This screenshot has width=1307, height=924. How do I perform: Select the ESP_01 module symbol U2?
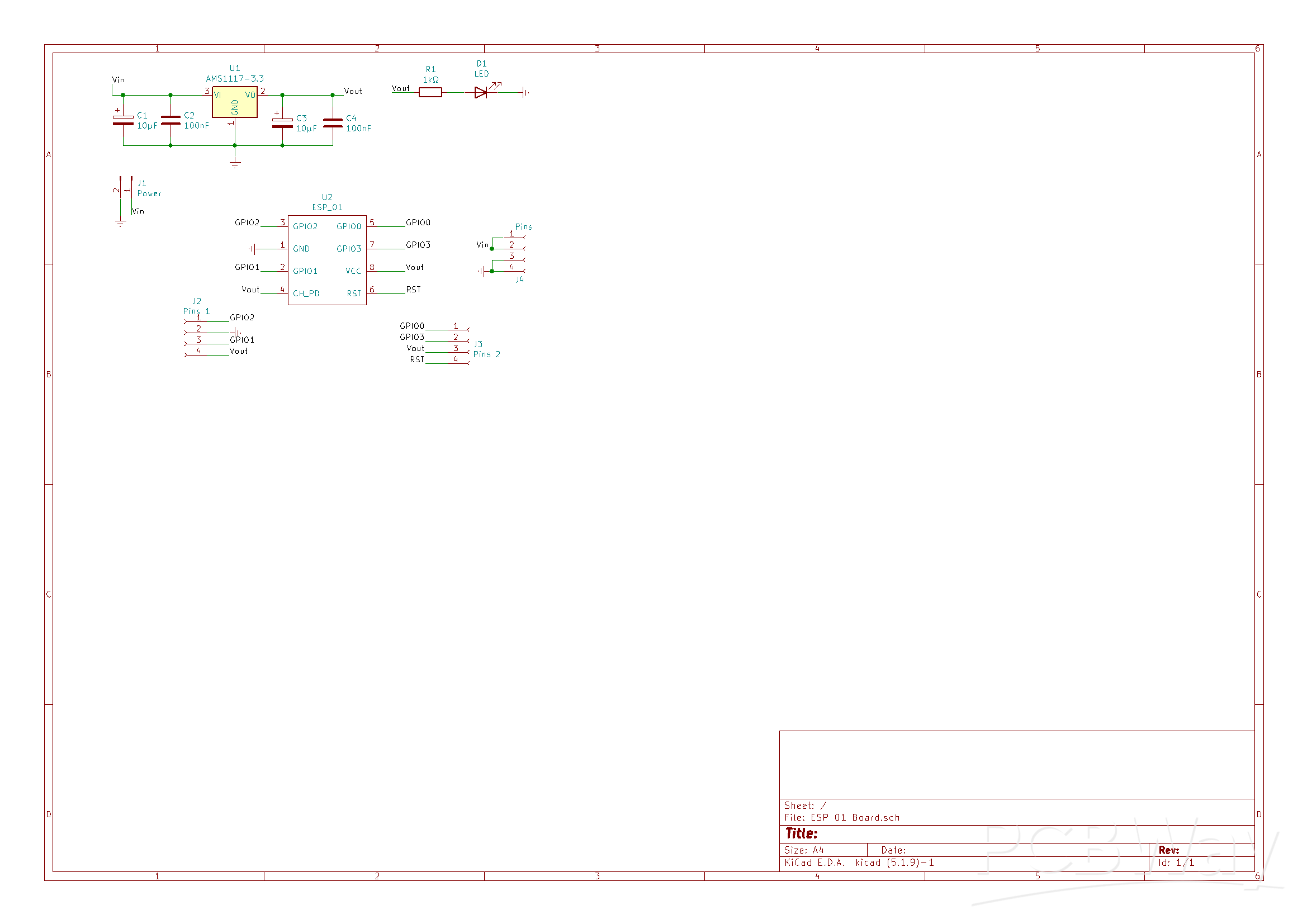click(328, 259)
